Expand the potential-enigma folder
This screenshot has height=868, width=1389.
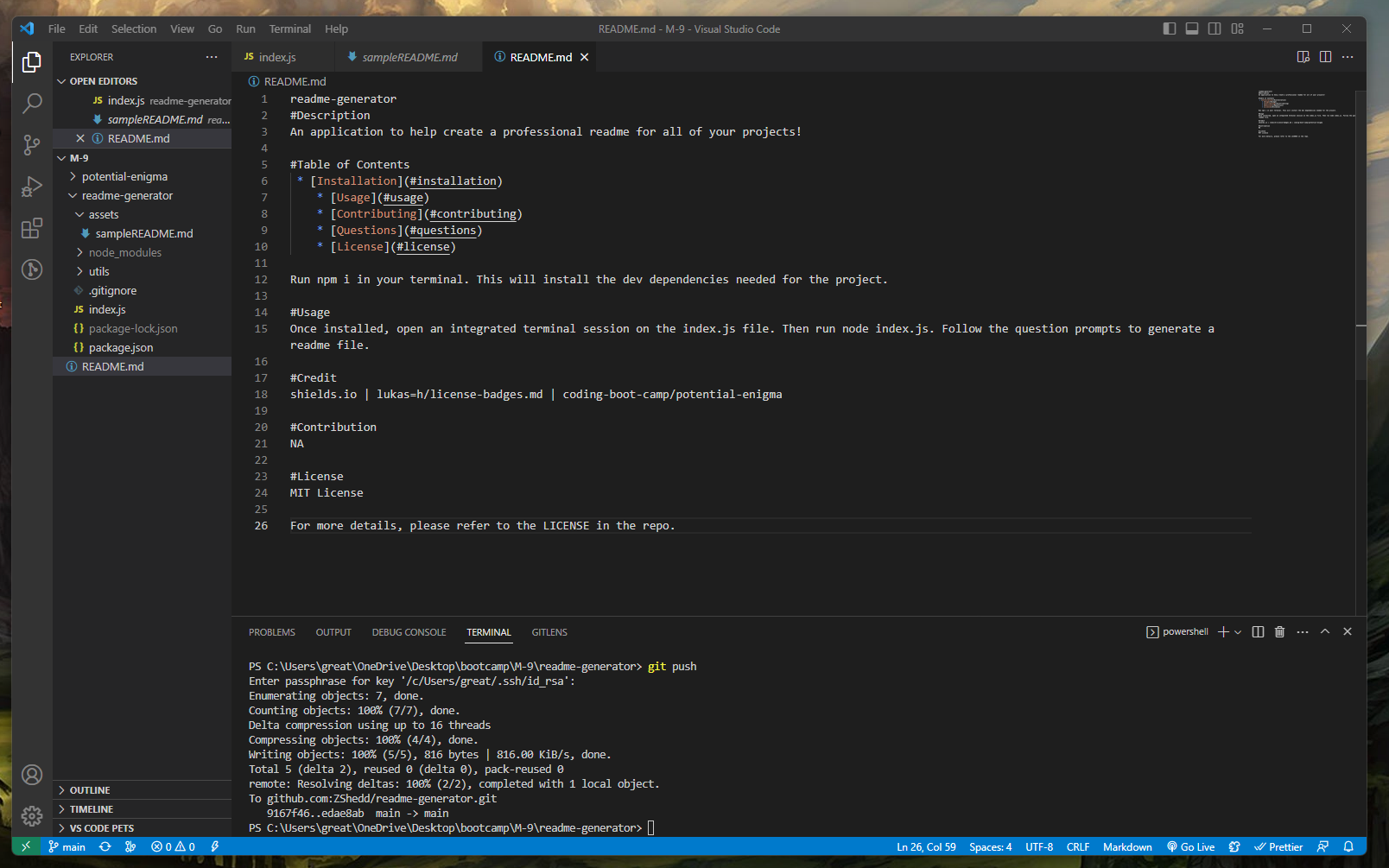[142, 176]
